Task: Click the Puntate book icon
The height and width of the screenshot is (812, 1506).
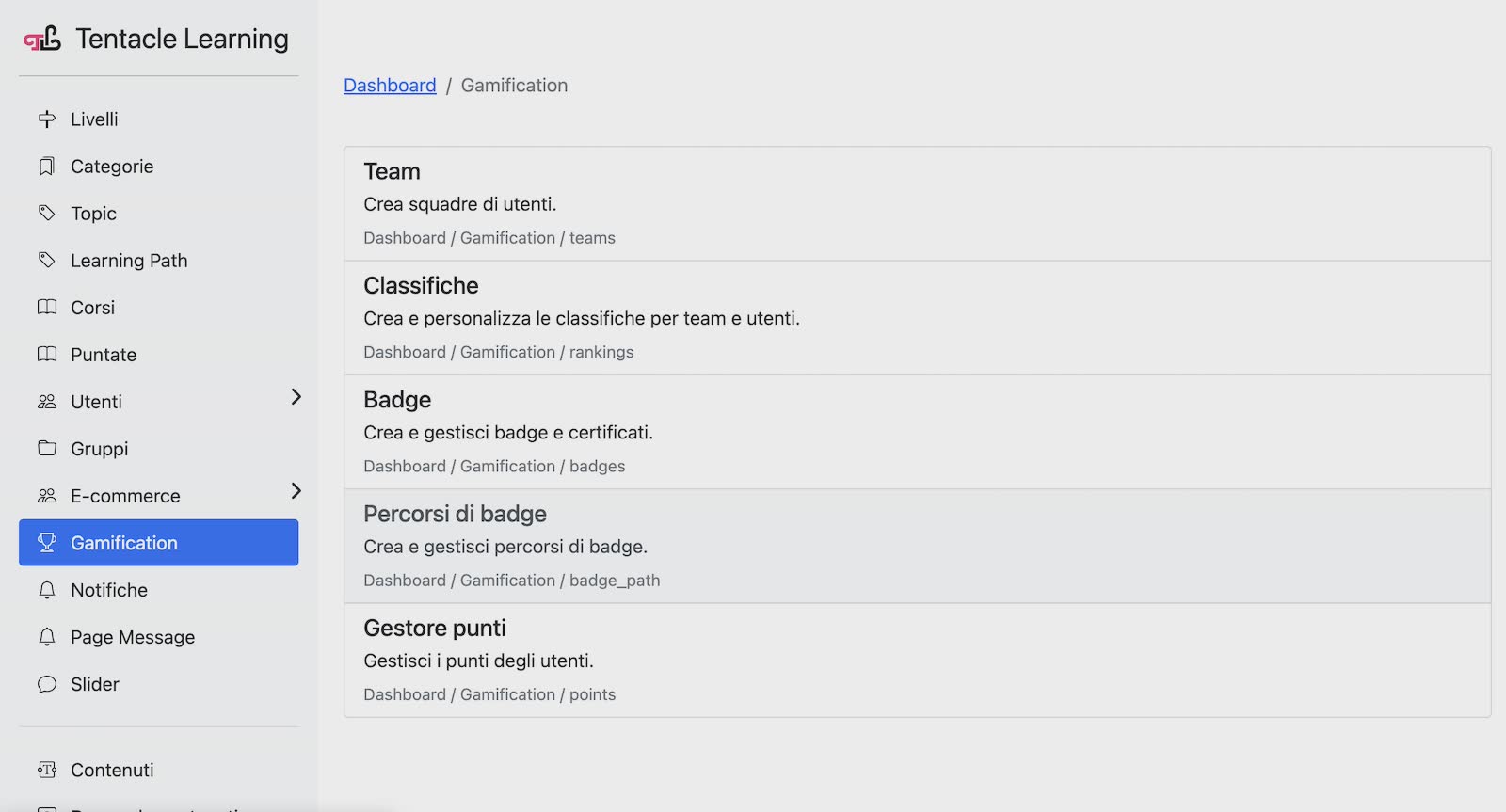Action: [x=47, y=354]
